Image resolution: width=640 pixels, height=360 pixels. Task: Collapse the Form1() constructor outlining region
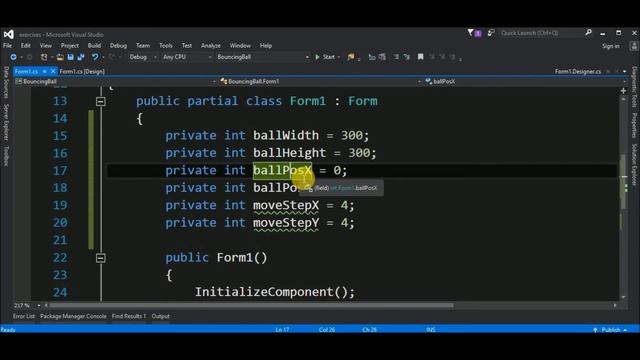point(100,258)
